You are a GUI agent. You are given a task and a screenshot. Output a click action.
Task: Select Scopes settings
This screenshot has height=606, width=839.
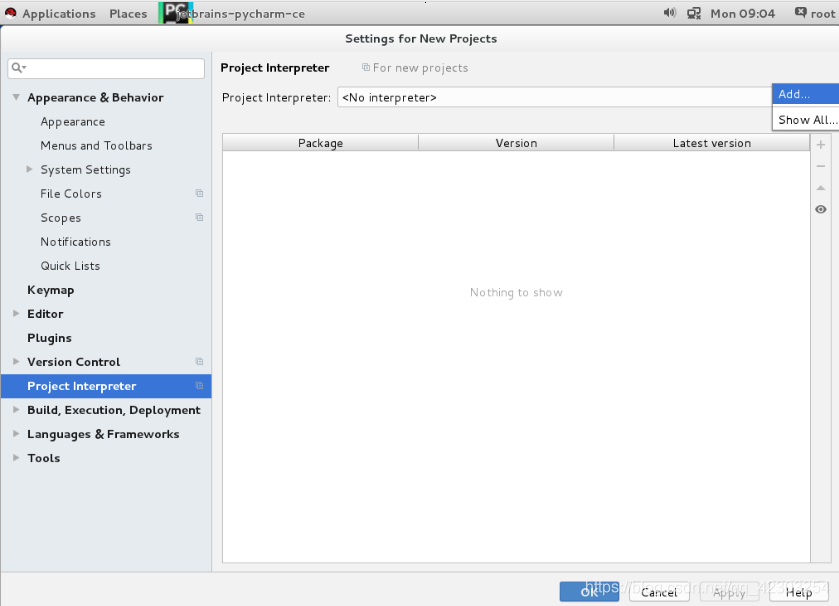[60, 218]
